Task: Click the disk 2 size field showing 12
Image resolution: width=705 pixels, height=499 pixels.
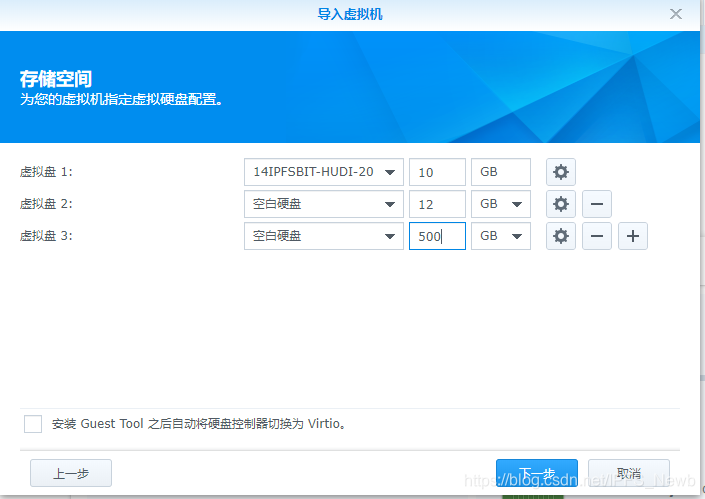Action: coord(437,204)
